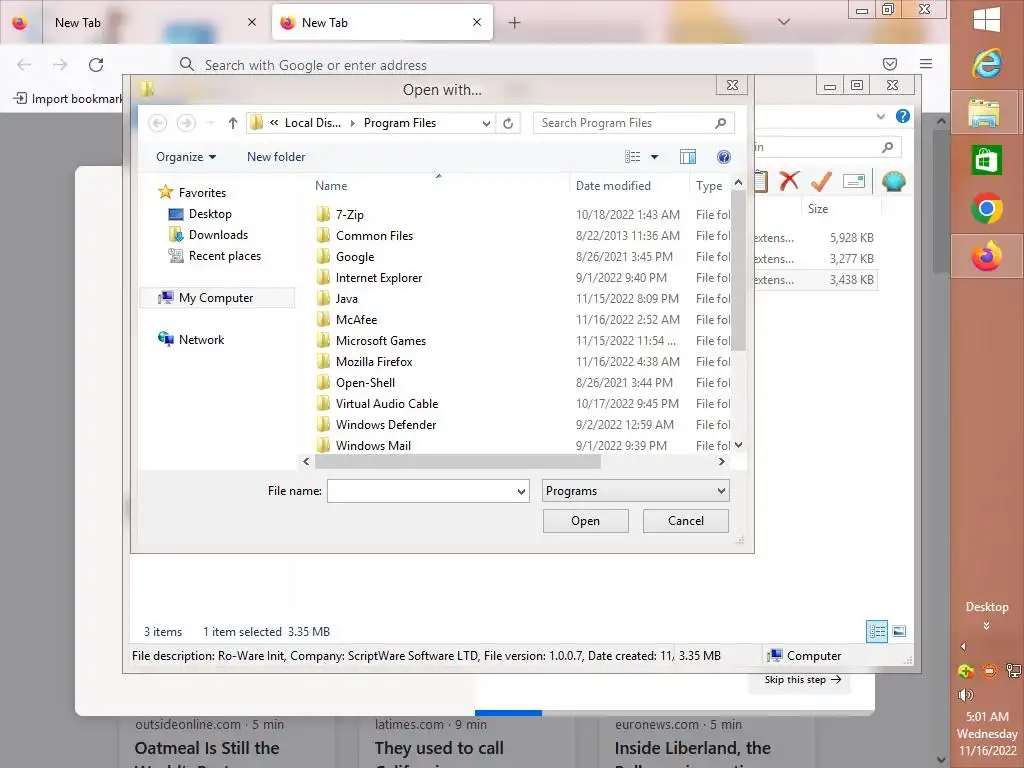The height and width of the screenshot is (768, 1024).
Task: Launch Windows Store from the taskbar
Action: click(x=986, y=160)
